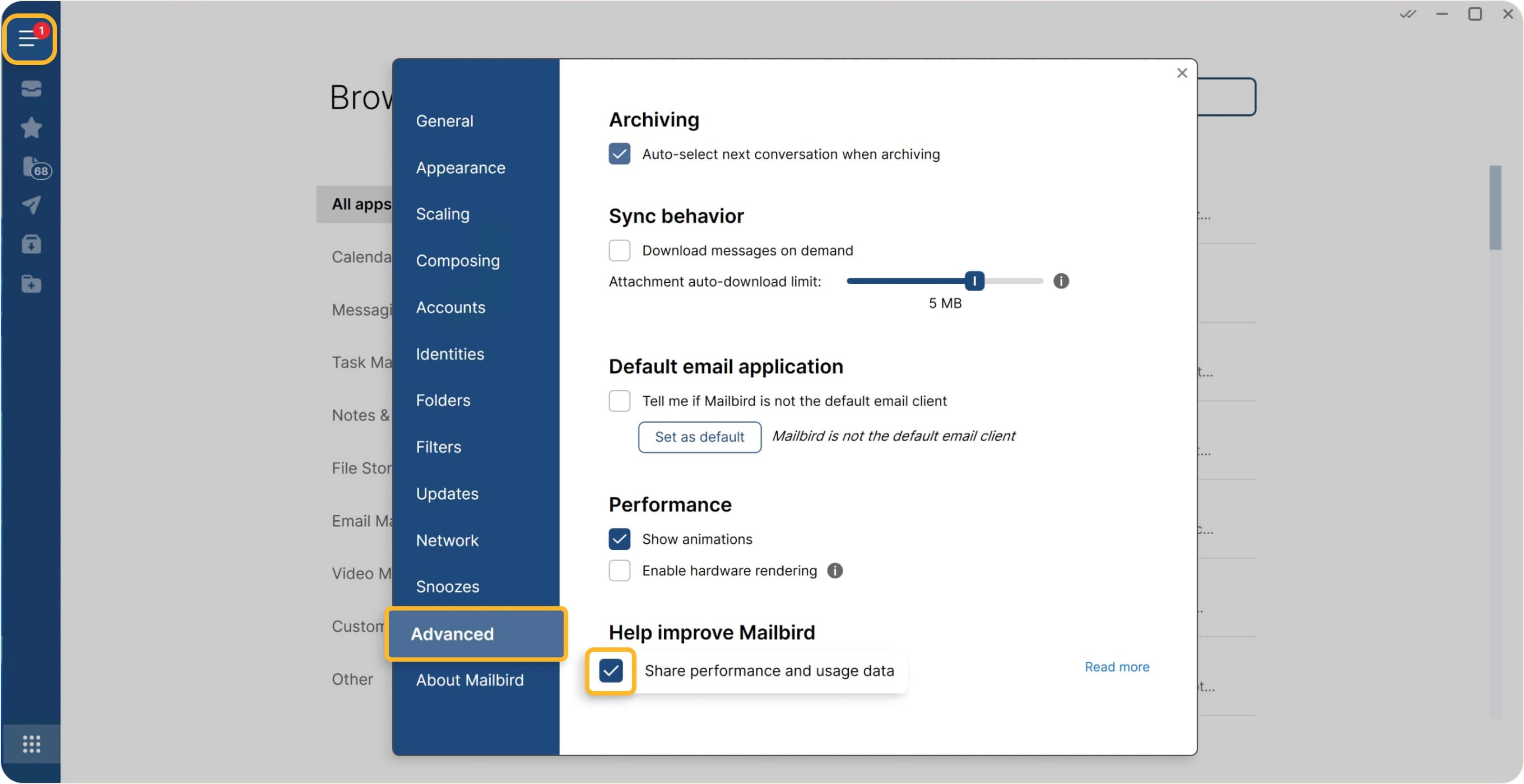The image size is (1524, 784).
Task: Open the archive box icon in sidebar
Action: (30, 244)
